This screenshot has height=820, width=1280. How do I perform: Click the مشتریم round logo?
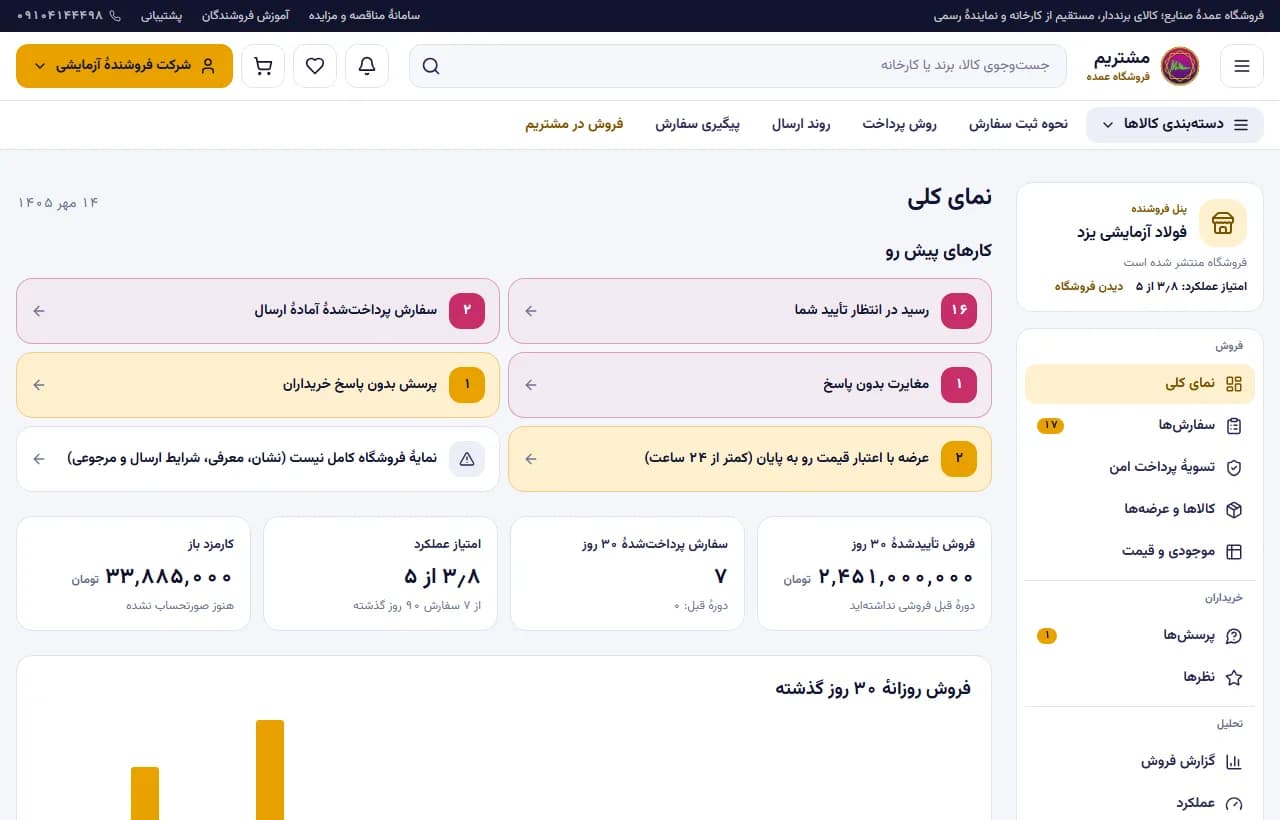tap(1180, 66)
